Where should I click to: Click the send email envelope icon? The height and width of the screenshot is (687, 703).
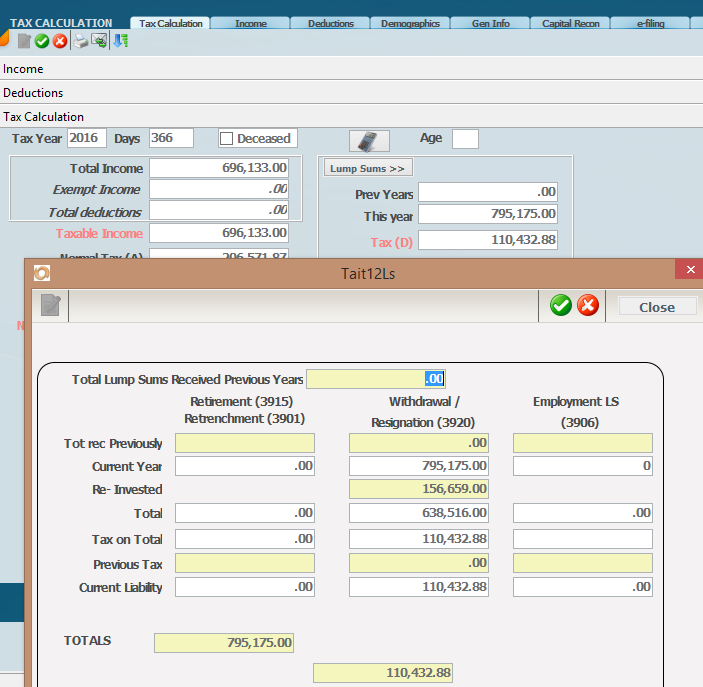click(x=99, y=41)
